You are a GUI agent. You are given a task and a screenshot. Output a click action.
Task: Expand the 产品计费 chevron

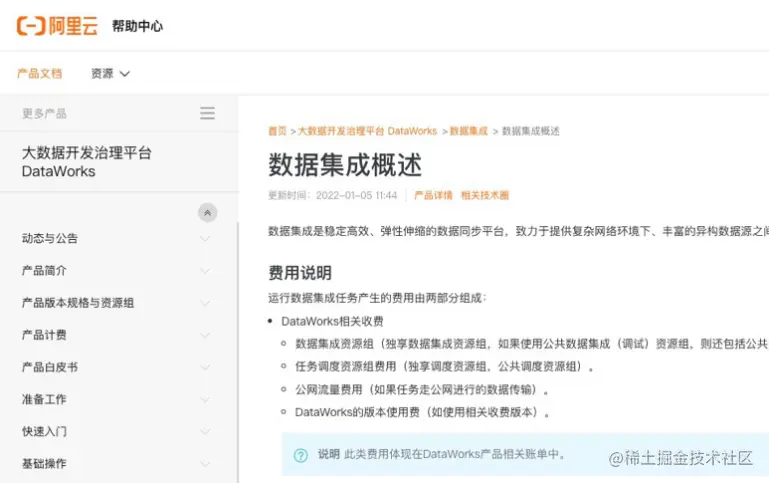pos(205,335)
